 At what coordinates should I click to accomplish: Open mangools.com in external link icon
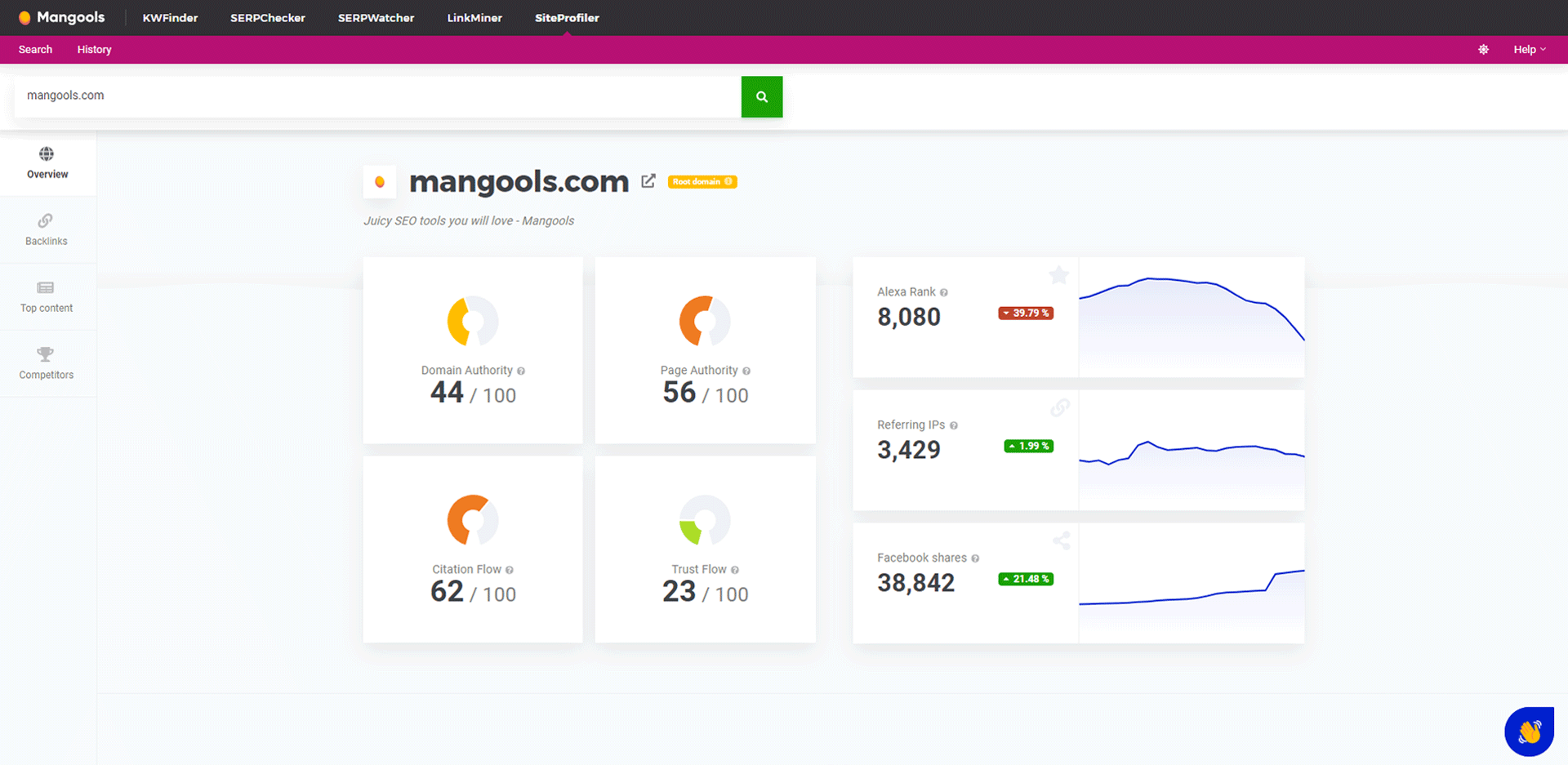pyautogui.click(x=648, y=181)
